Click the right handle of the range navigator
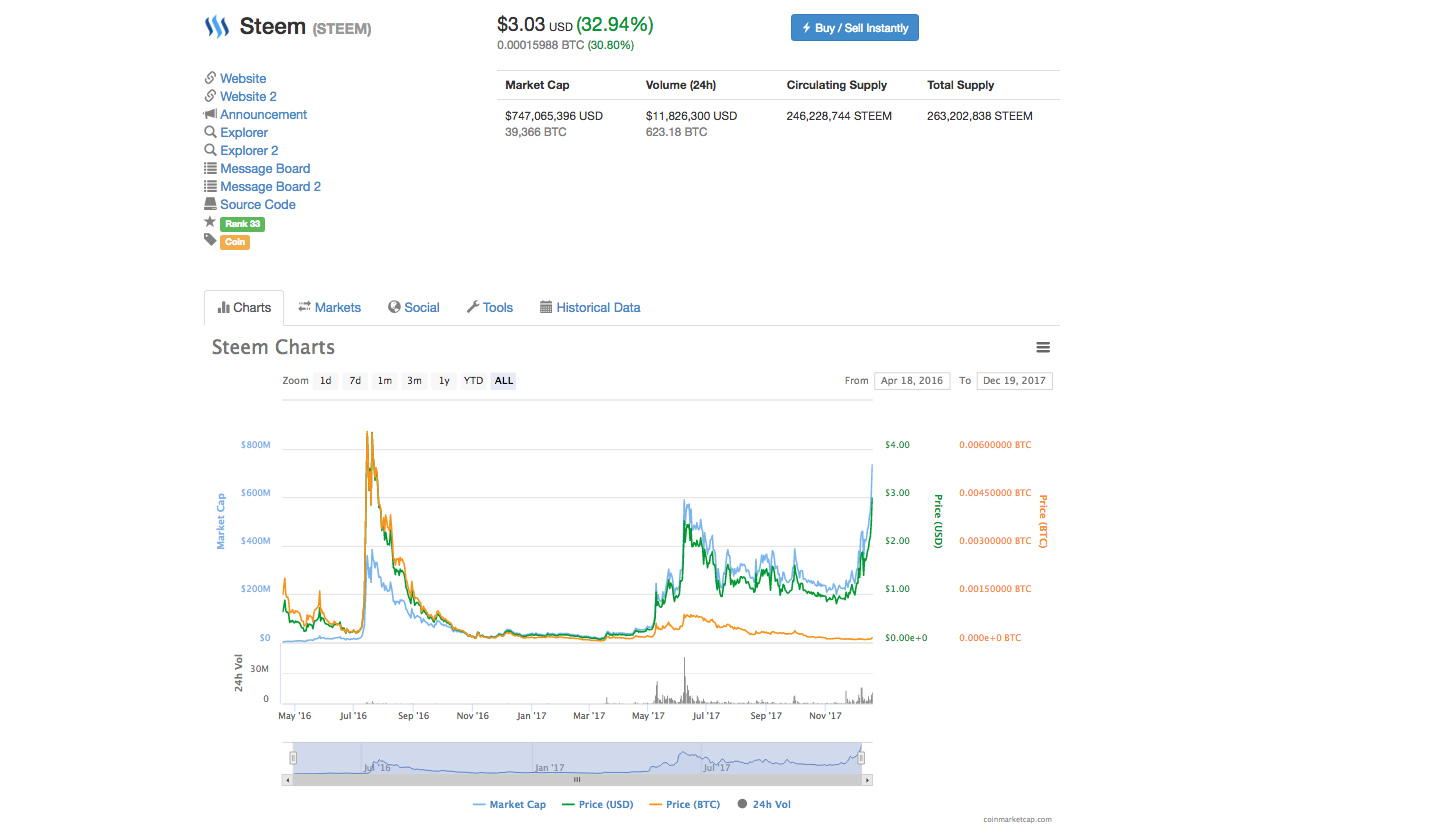Viewport: 1440px width, 826px height. point(861,758)
